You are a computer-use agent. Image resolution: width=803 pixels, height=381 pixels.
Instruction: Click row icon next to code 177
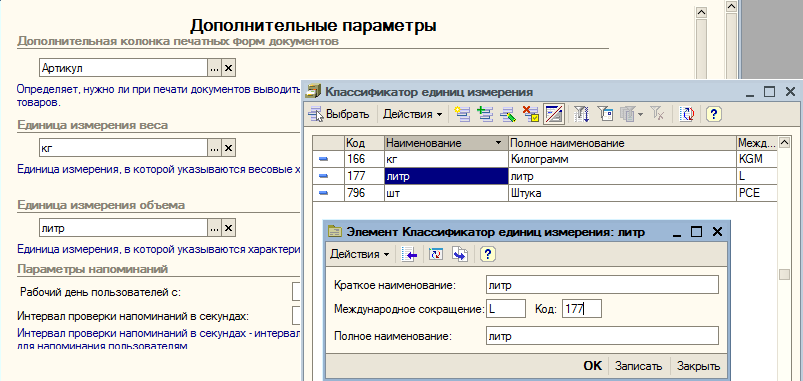pyautogui.click(x=324, y=176)
